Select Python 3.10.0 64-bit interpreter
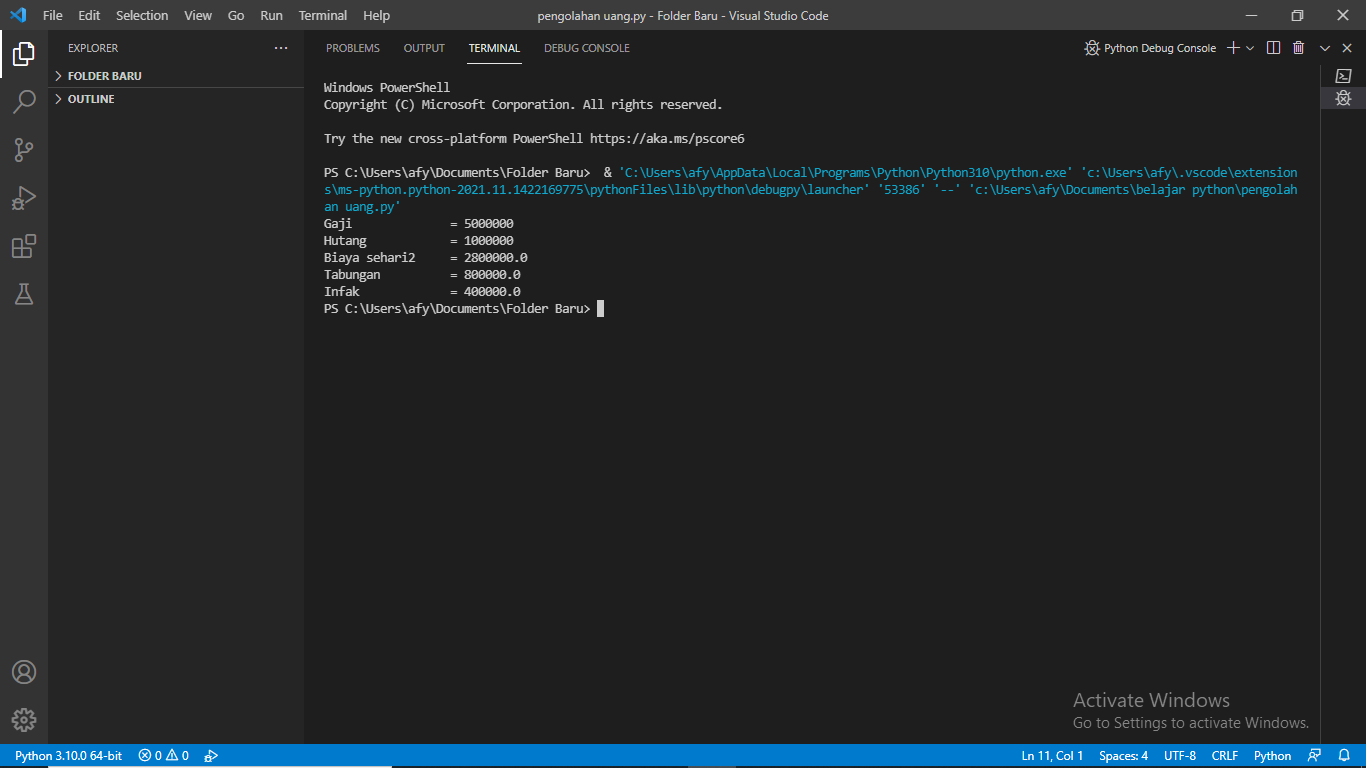Screen dimensions: 1366x768 click(x=69, y=756)
